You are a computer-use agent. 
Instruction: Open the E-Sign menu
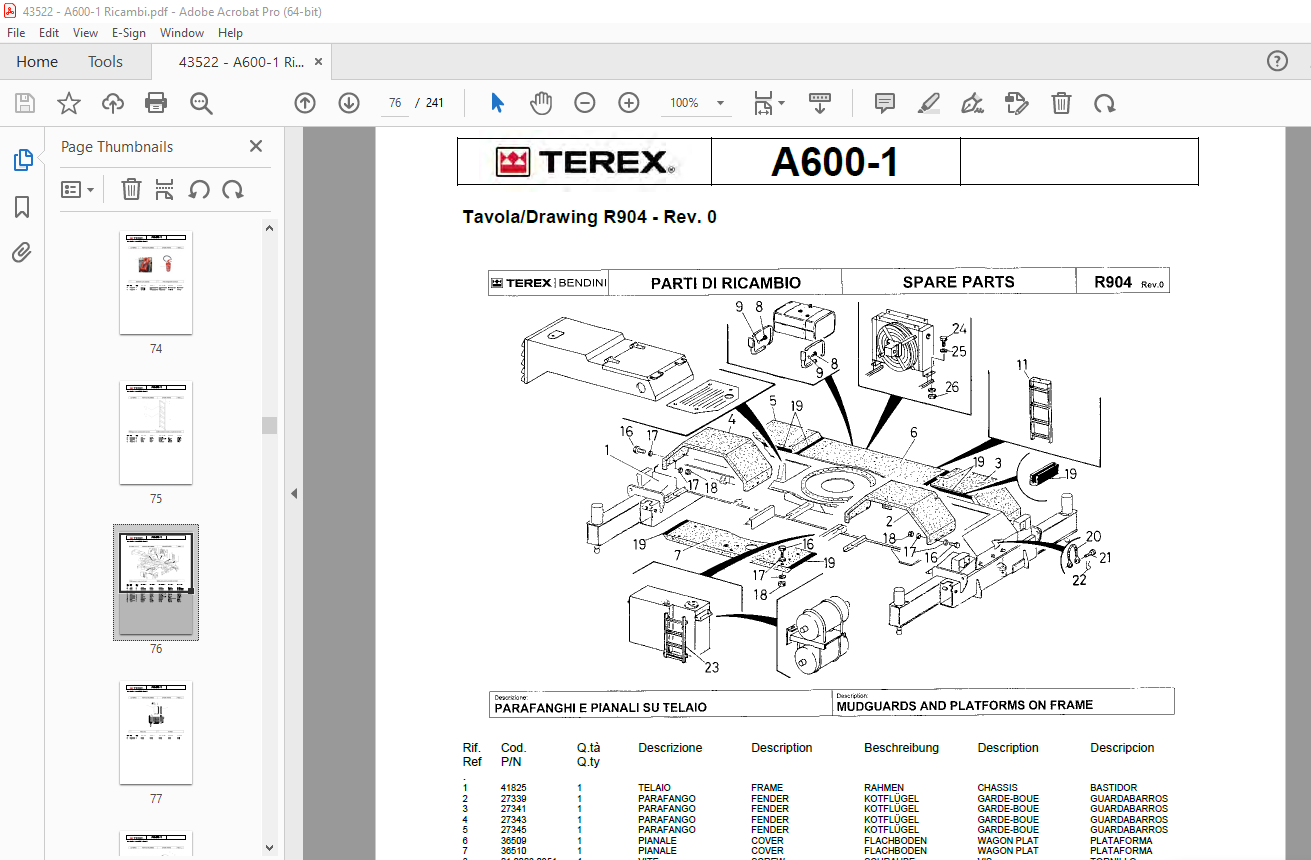click(129, 33)
